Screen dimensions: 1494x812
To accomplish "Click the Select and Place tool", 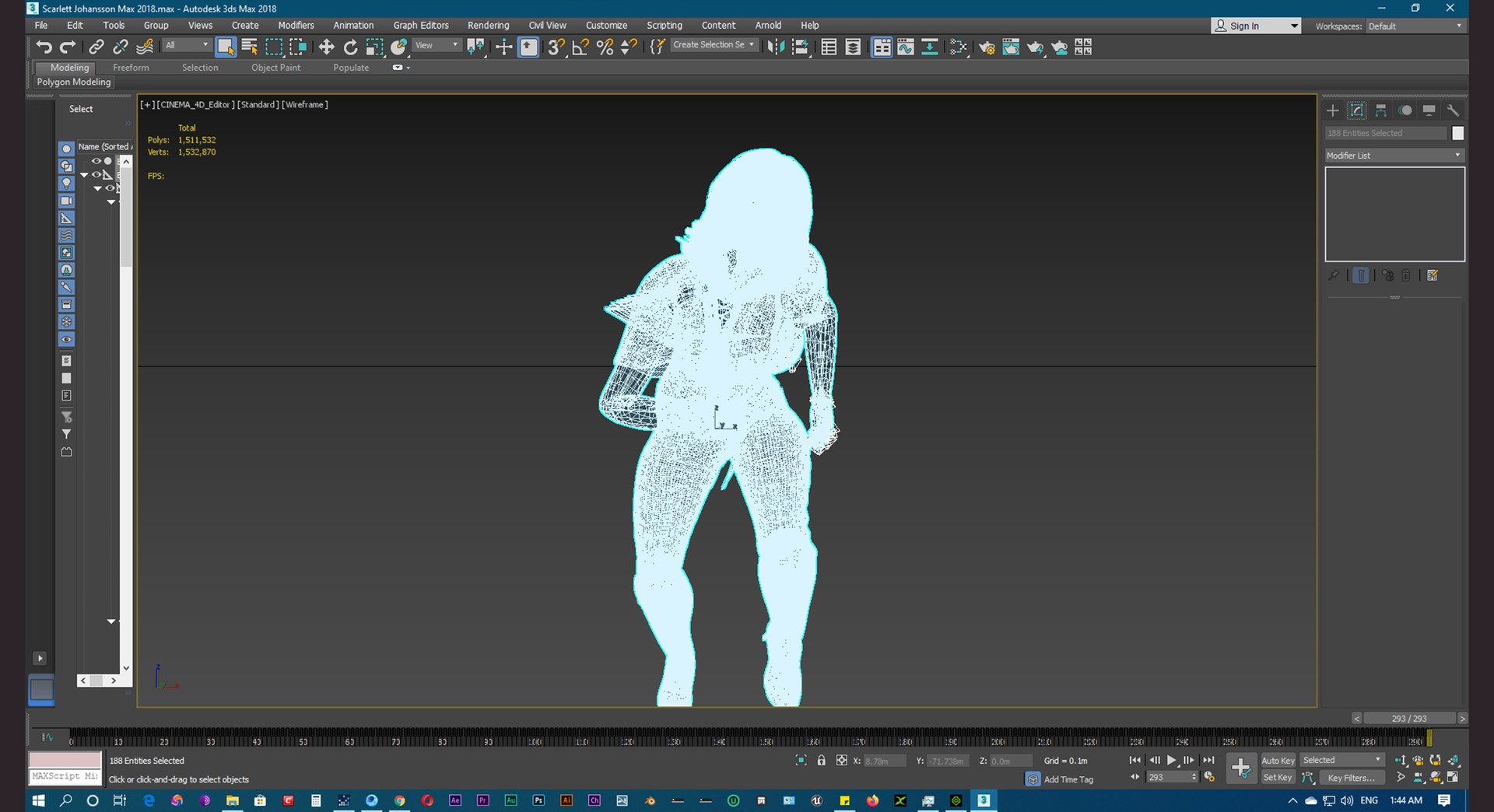I will pyautogui.click(x=398, y=47).
